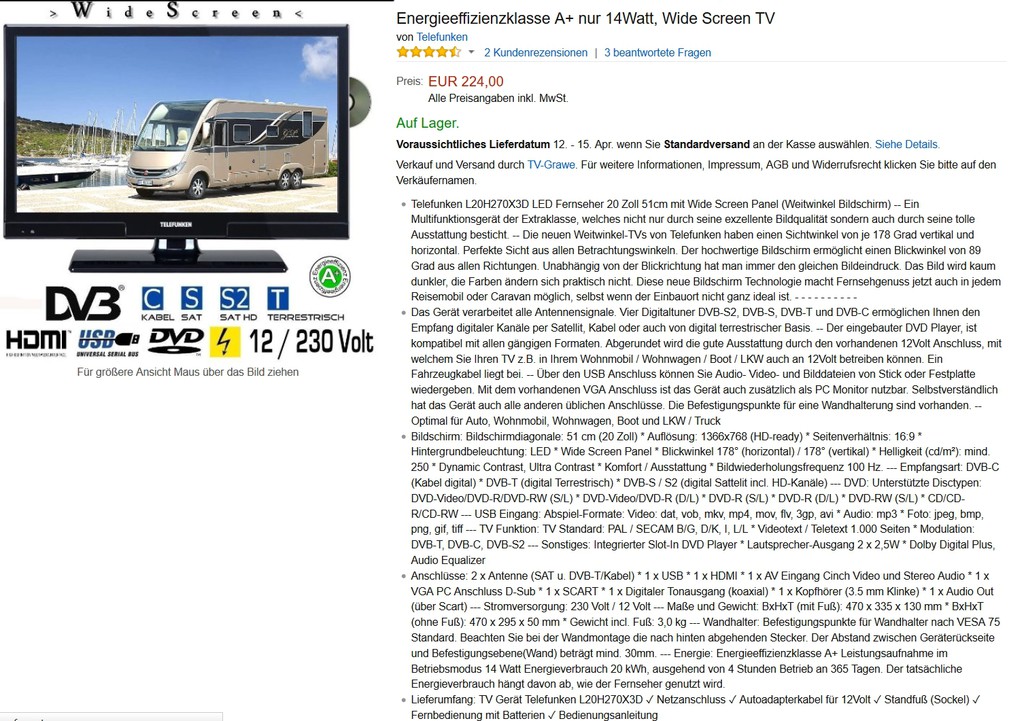Screen dimensions: 1024x721
Task: Click the yellow lightning bolt icon
Action: point(225,342)
